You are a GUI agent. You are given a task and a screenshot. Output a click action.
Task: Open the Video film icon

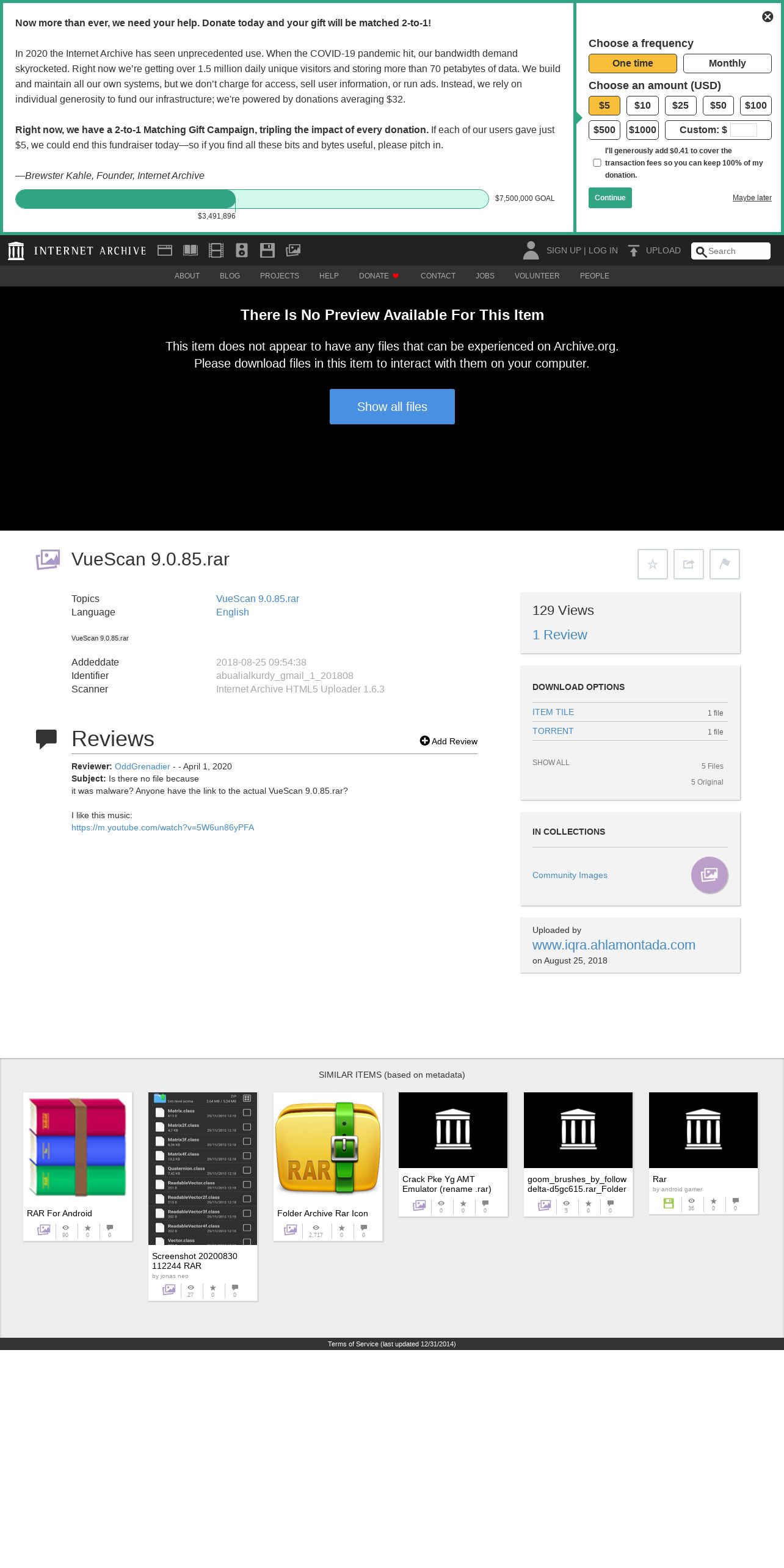pos(216,250)
